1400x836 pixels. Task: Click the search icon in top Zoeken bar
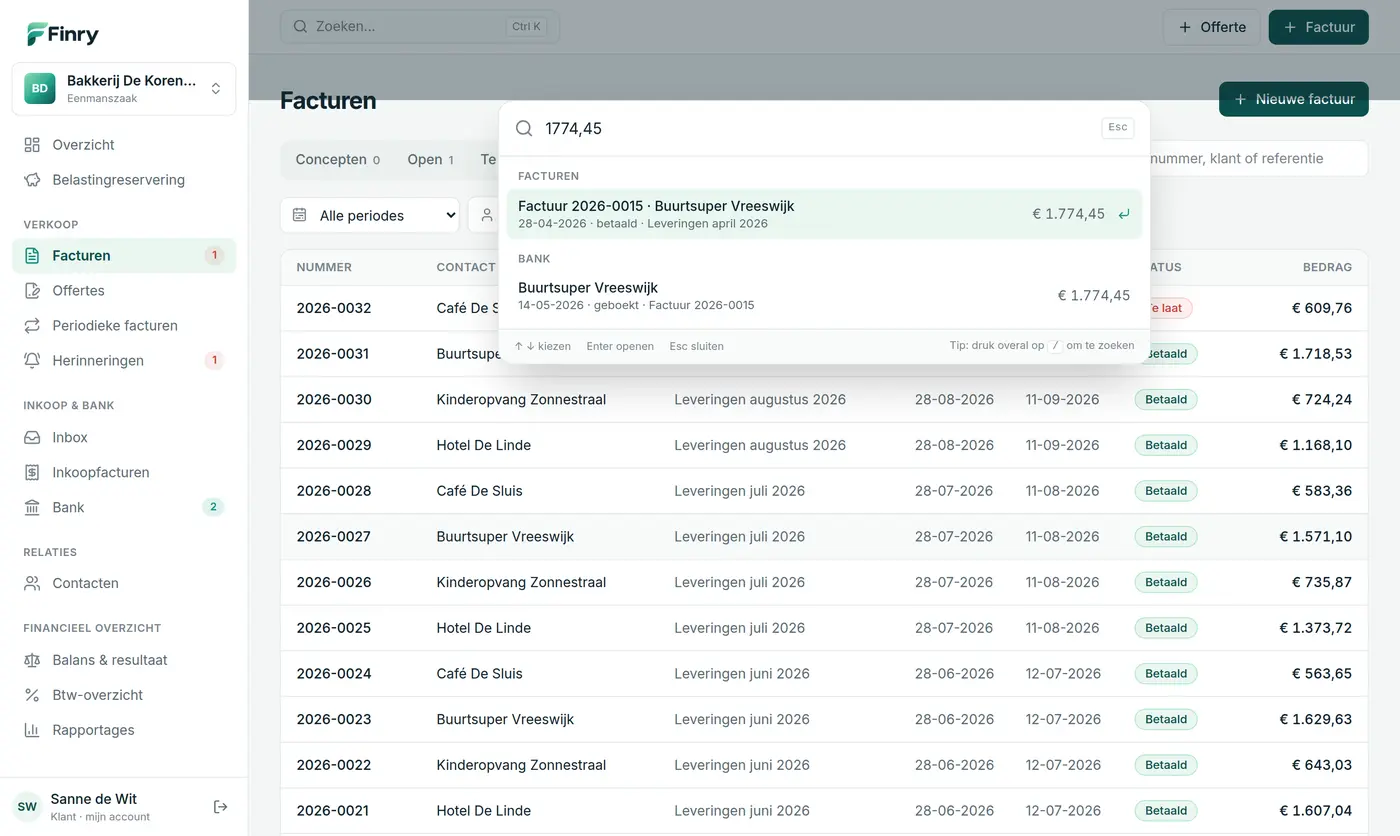click(299, 26)
